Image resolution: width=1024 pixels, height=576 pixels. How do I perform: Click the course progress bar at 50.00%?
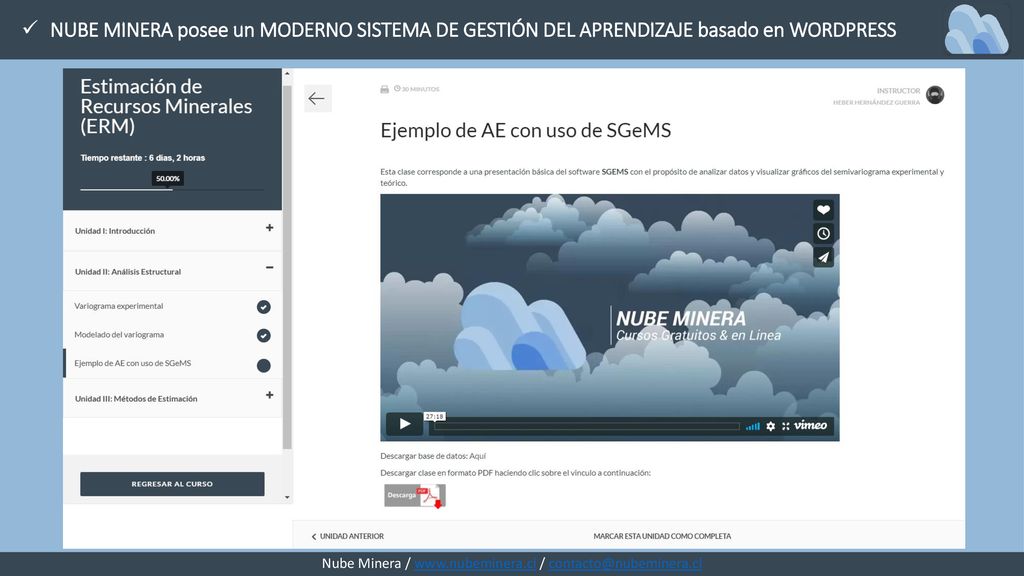[x=172, y=189]
